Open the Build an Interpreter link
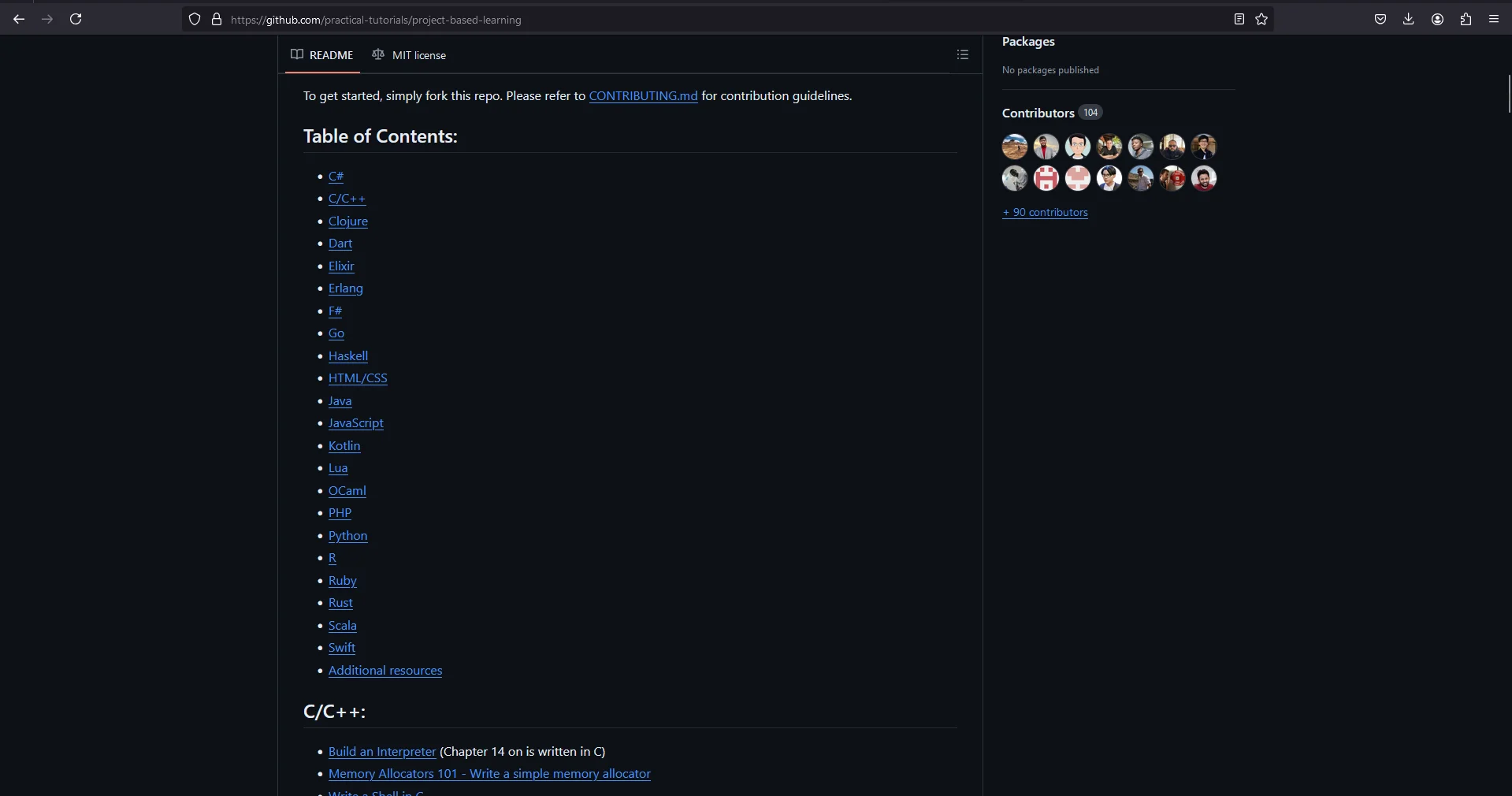This screenshot has width=1512, height=796. 382,752
